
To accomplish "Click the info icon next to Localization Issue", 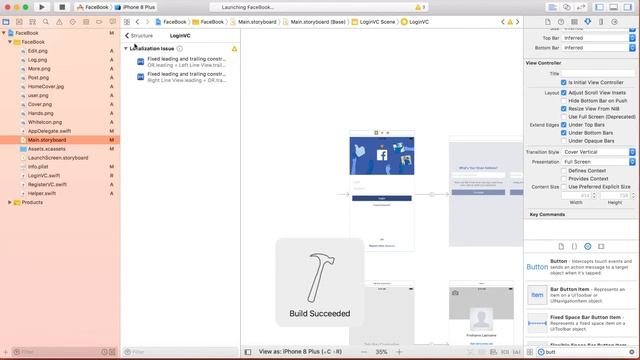I will [180, 49].
